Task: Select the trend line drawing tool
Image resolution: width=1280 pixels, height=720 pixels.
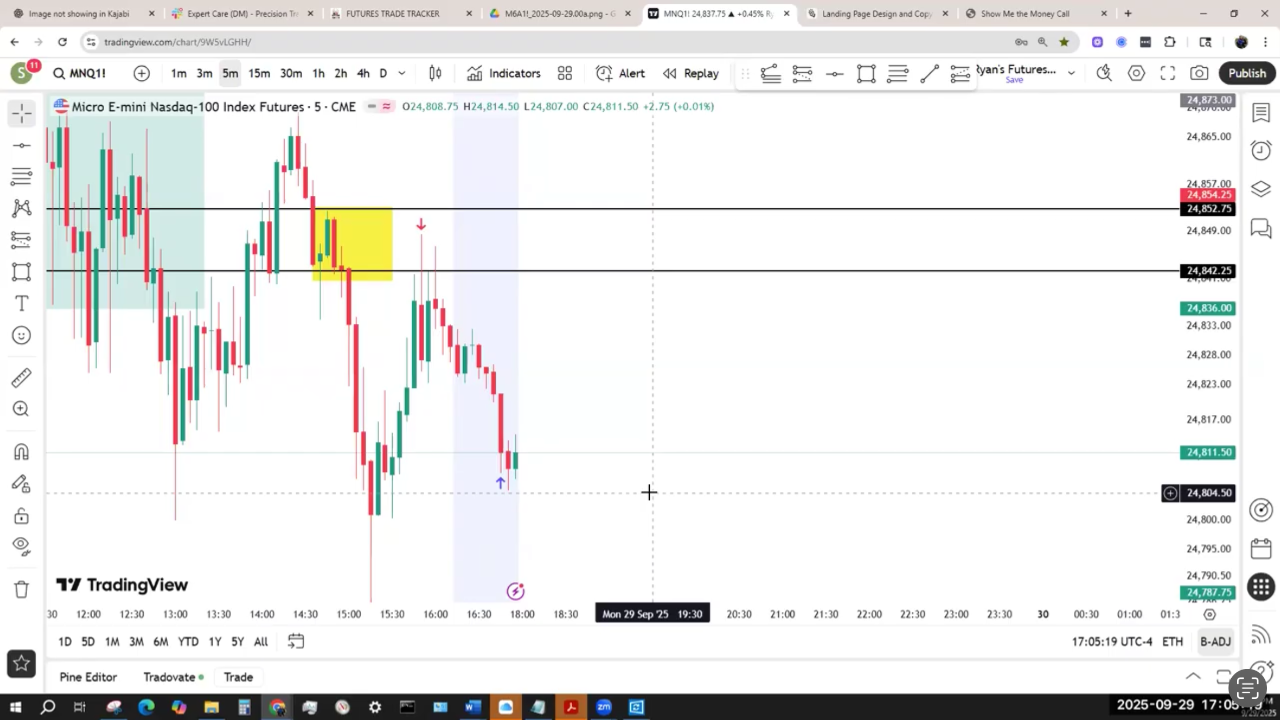Action: (21, 146)
